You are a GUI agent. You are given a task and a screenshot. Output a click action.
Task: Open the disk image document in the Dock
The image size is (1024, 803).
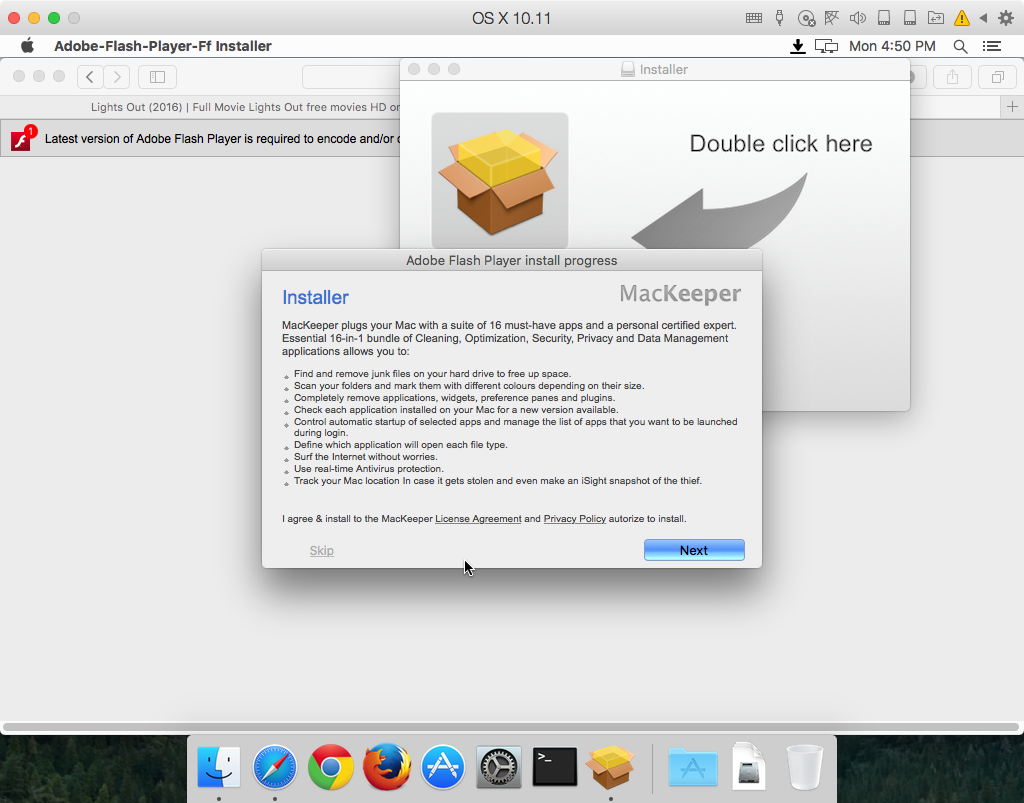[748, 767]
